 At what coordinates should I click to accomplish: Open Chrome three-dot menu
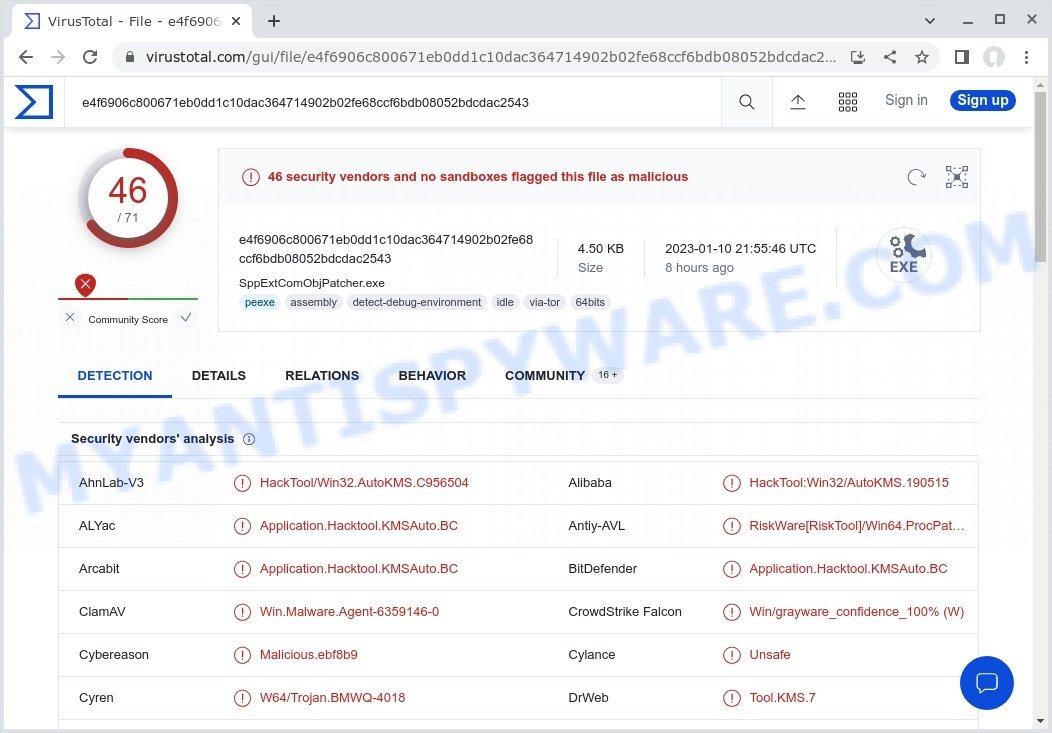[1026, 57]
